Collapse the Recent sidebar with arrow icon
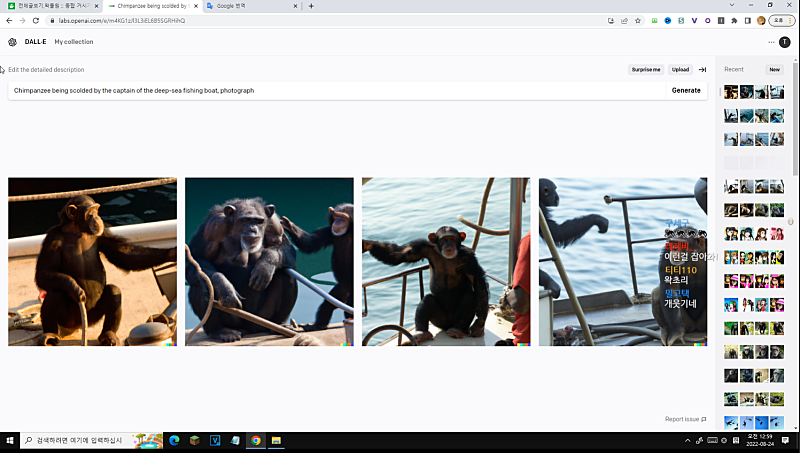Screen dimensions: 800x453 click(703, 70)
